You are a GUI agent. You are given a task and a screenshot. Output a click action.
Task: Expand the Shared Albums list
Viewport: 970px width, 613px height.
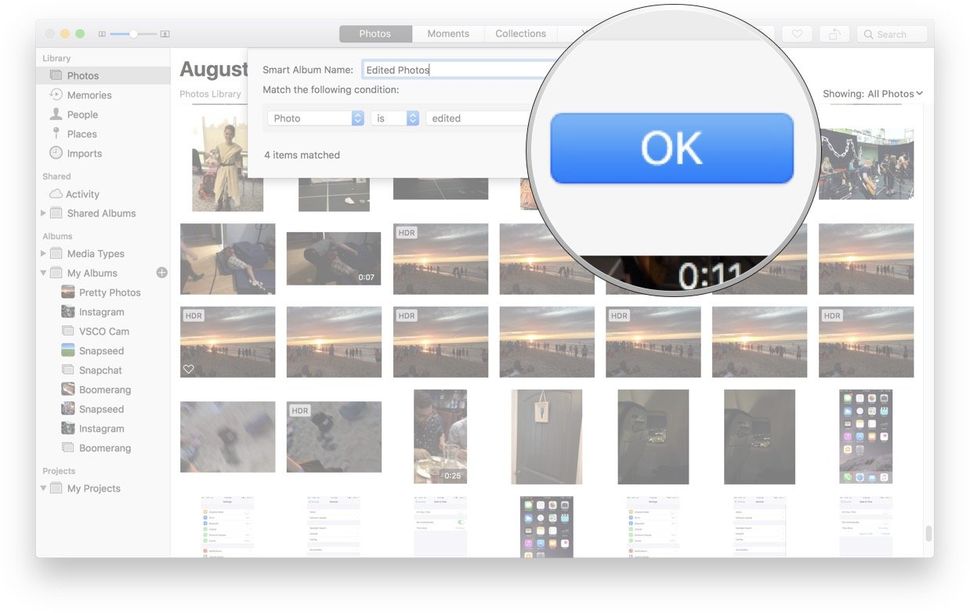pyautogui.click(x=43, y=213)
